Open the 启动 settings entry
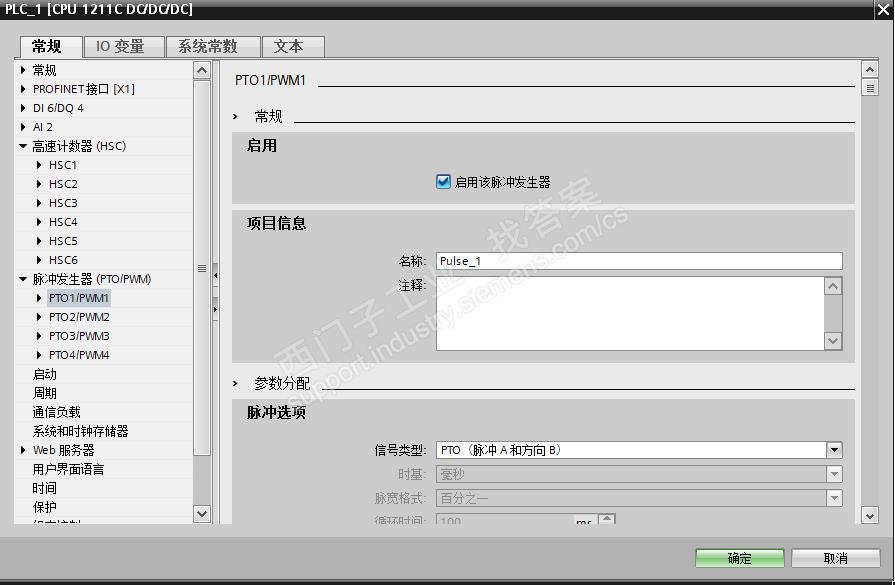 pyautogui.click(x=45, y=374)
